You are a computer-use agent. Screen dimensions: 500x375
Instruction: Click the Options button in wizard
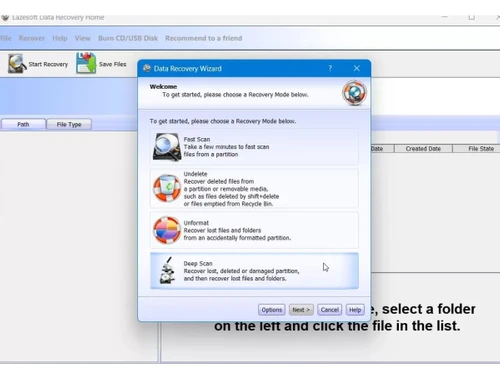tap(272, 310)
